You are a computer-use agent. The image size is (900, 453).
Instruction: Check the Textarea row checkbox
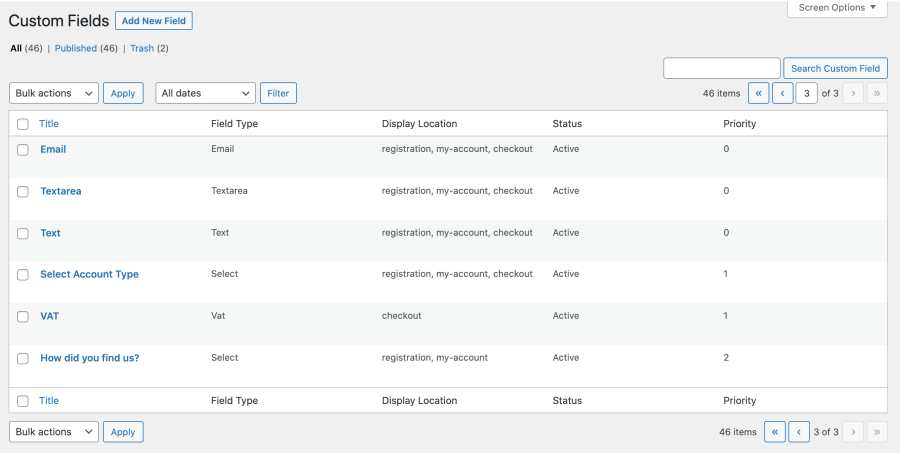[x=23, y=191]
